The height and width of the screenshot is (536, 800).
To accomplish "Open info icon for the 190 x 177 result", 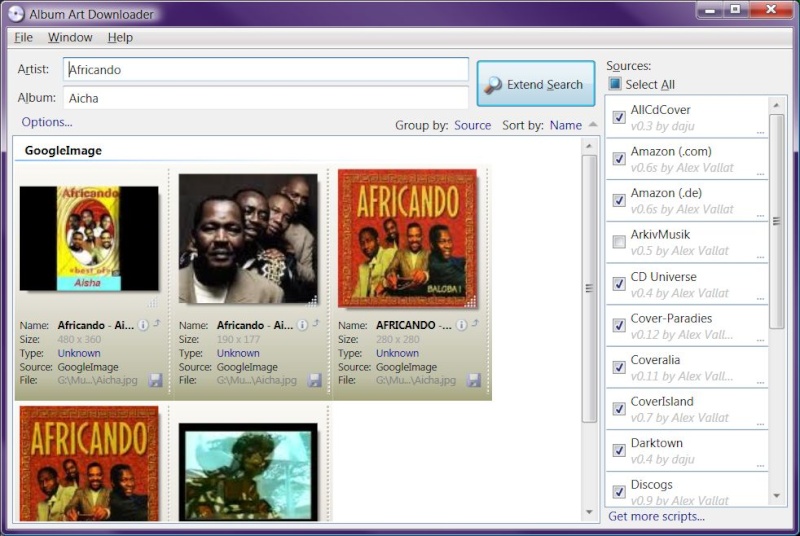I will 303,325.
